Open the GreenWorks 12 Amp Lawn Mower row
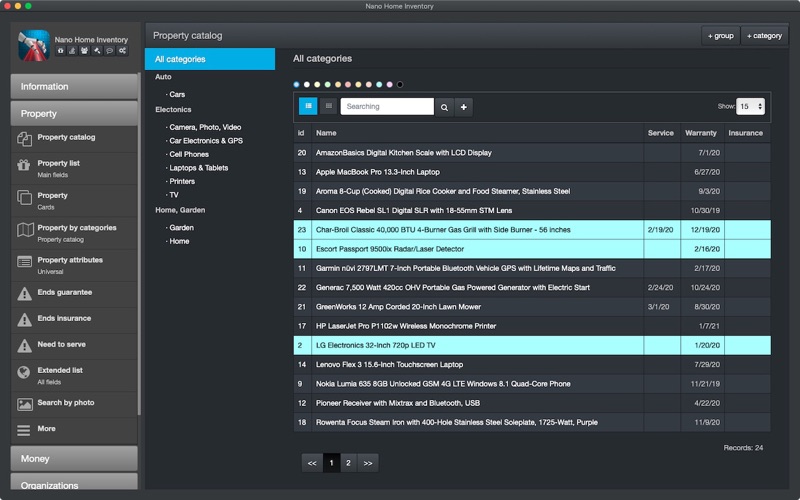The height and width of the screenshot is (500, 800). point(532,307)
